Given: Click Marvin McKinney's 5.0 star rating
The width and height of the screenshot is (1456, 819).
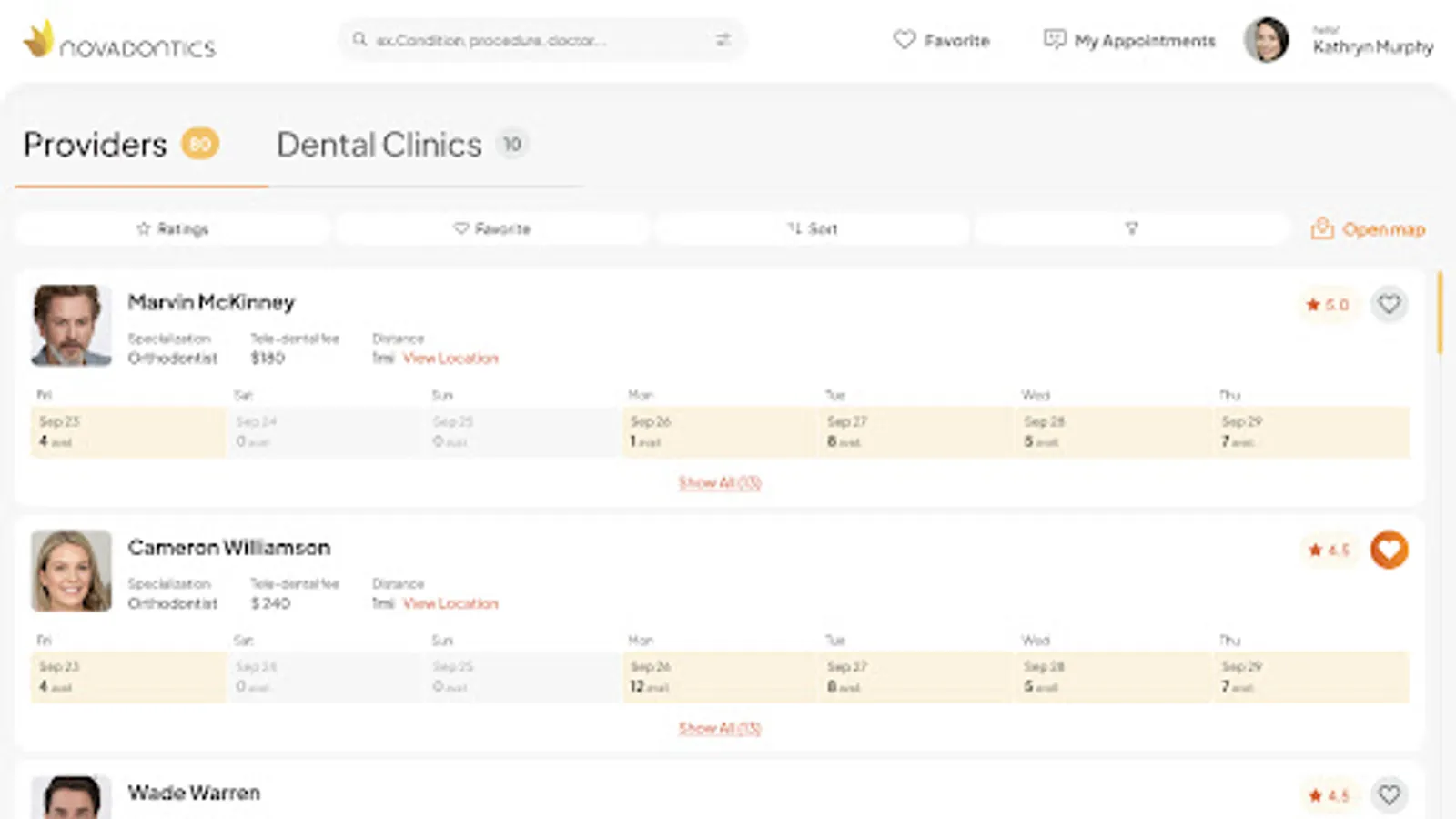Looking at the screenshot, I should tap(1328, 305).
